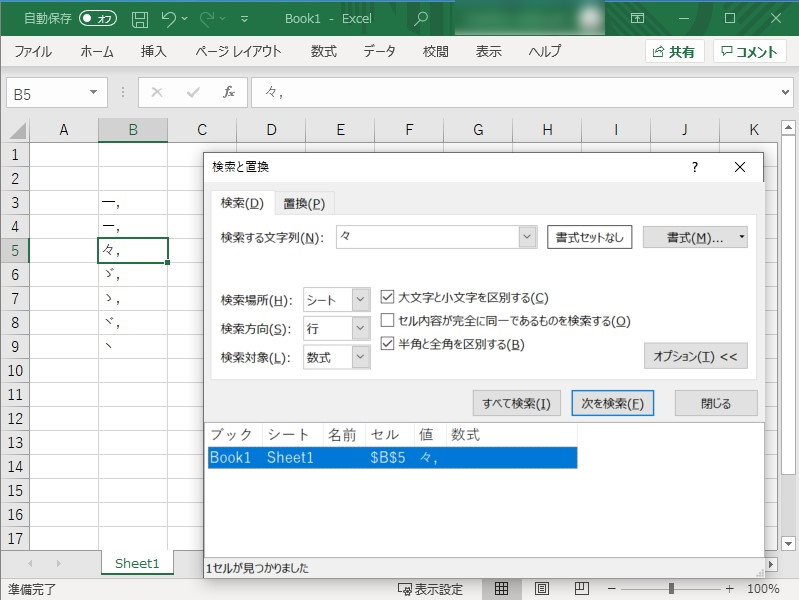This screenshot has width=799, height=600.
Task: Open the 校閲 ribbon tab
Action: (436, 51)
